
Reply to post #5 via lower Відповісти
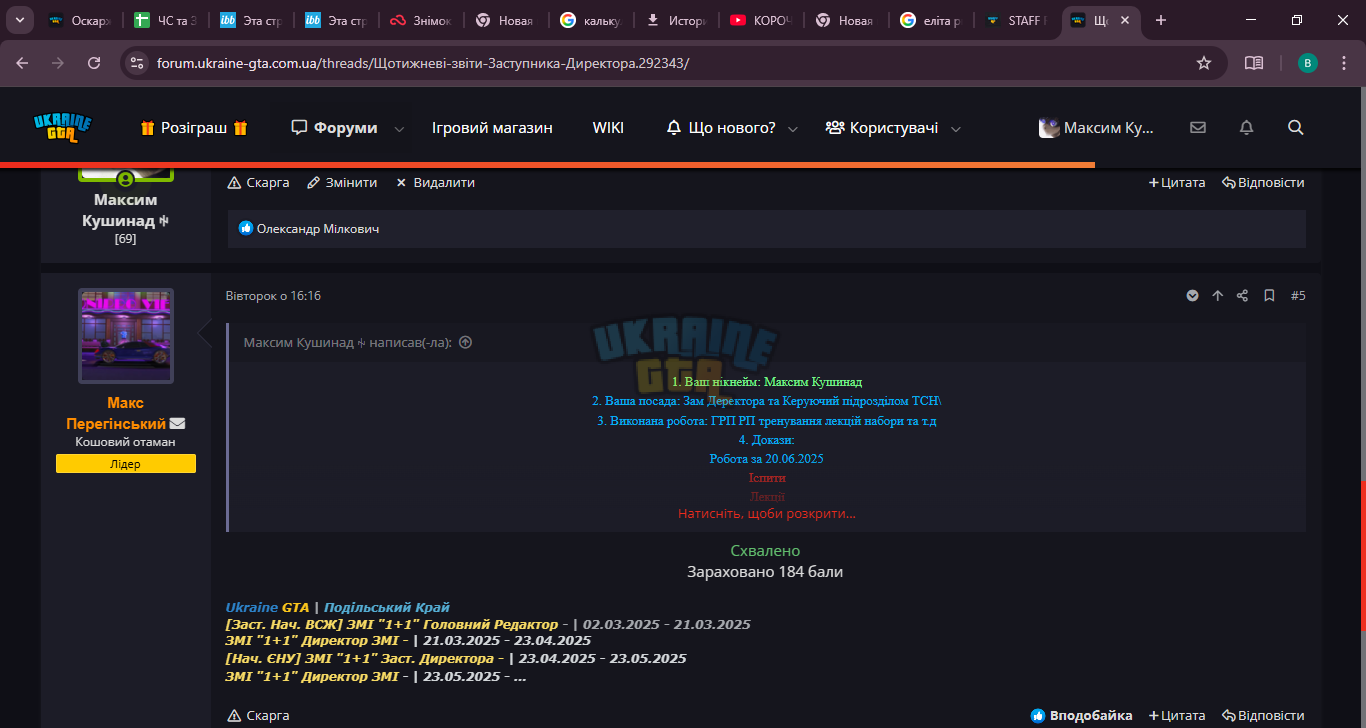1263,716
